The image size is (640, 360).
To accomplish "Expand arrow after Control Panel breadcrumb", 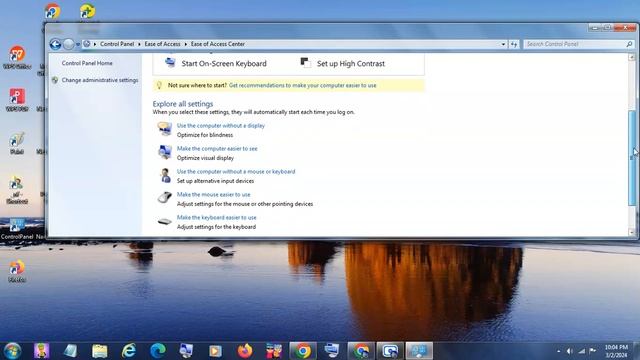I will click(139, 44).
